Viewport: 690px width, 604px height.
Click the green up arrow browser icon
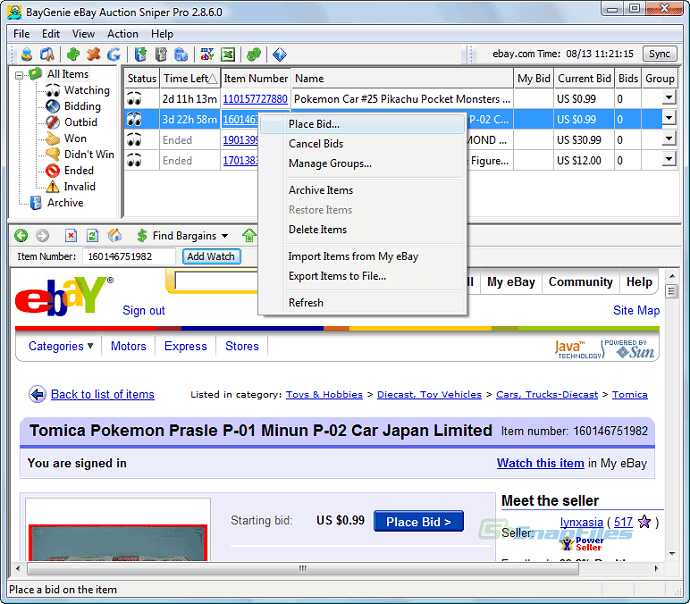click(249, 236)
